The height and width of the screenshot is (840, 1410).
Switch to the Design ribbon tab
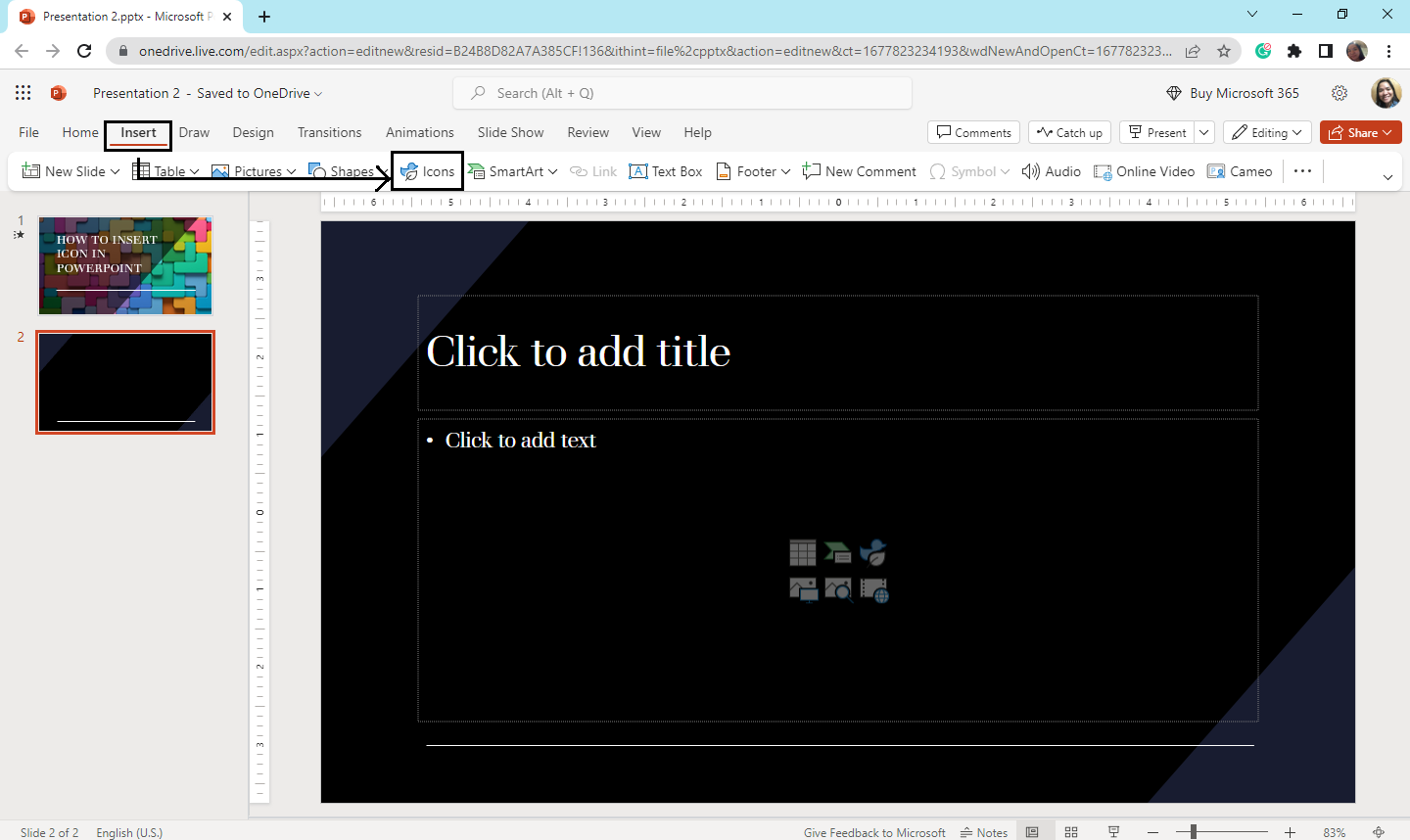point(253,132)
